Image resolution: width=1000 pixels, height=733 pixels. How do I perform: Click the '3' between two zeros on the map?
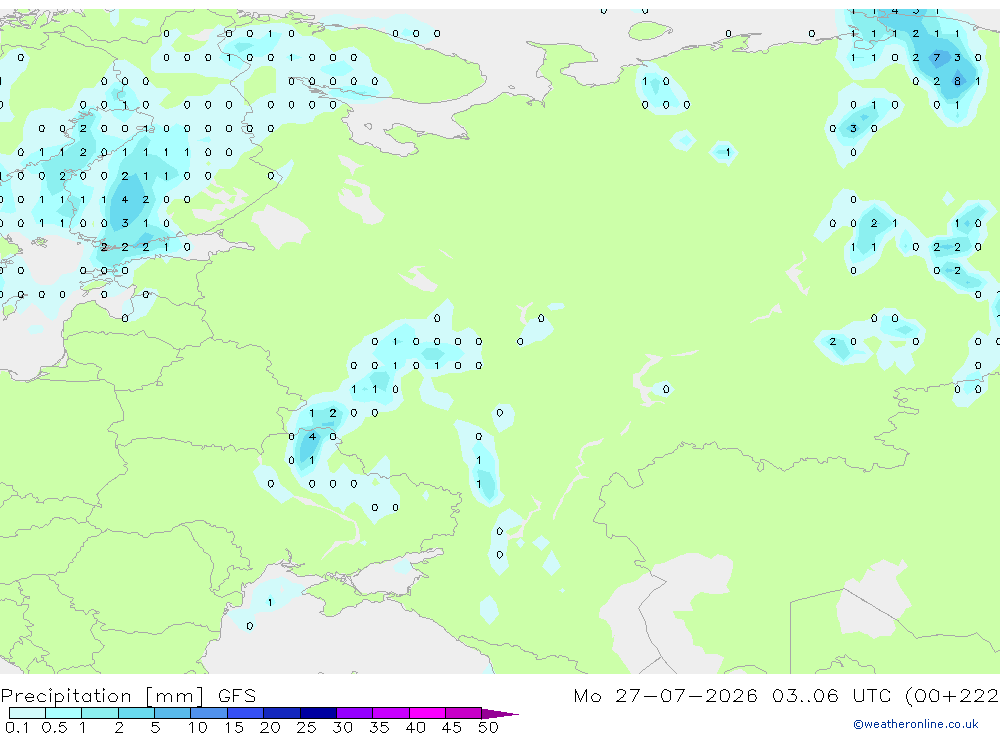click(x=853, y=128)
